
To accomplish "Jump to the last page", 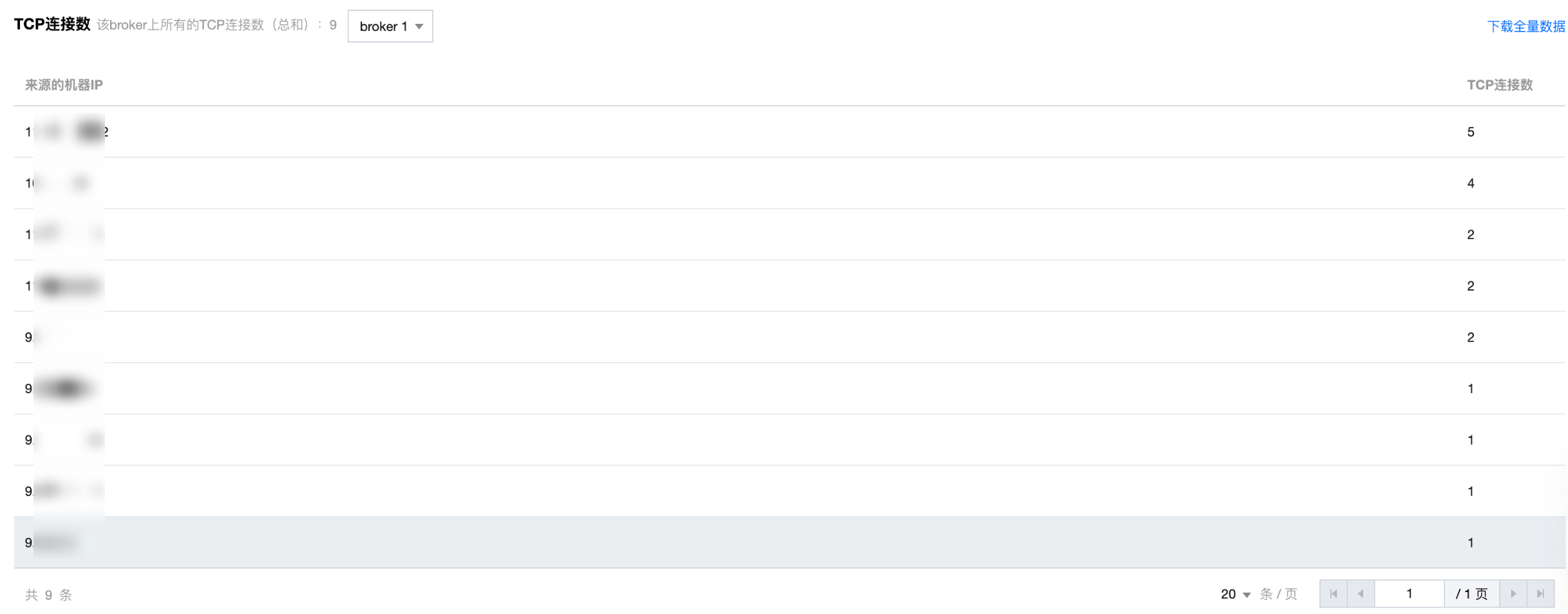I will click(x=1540, y=593).
